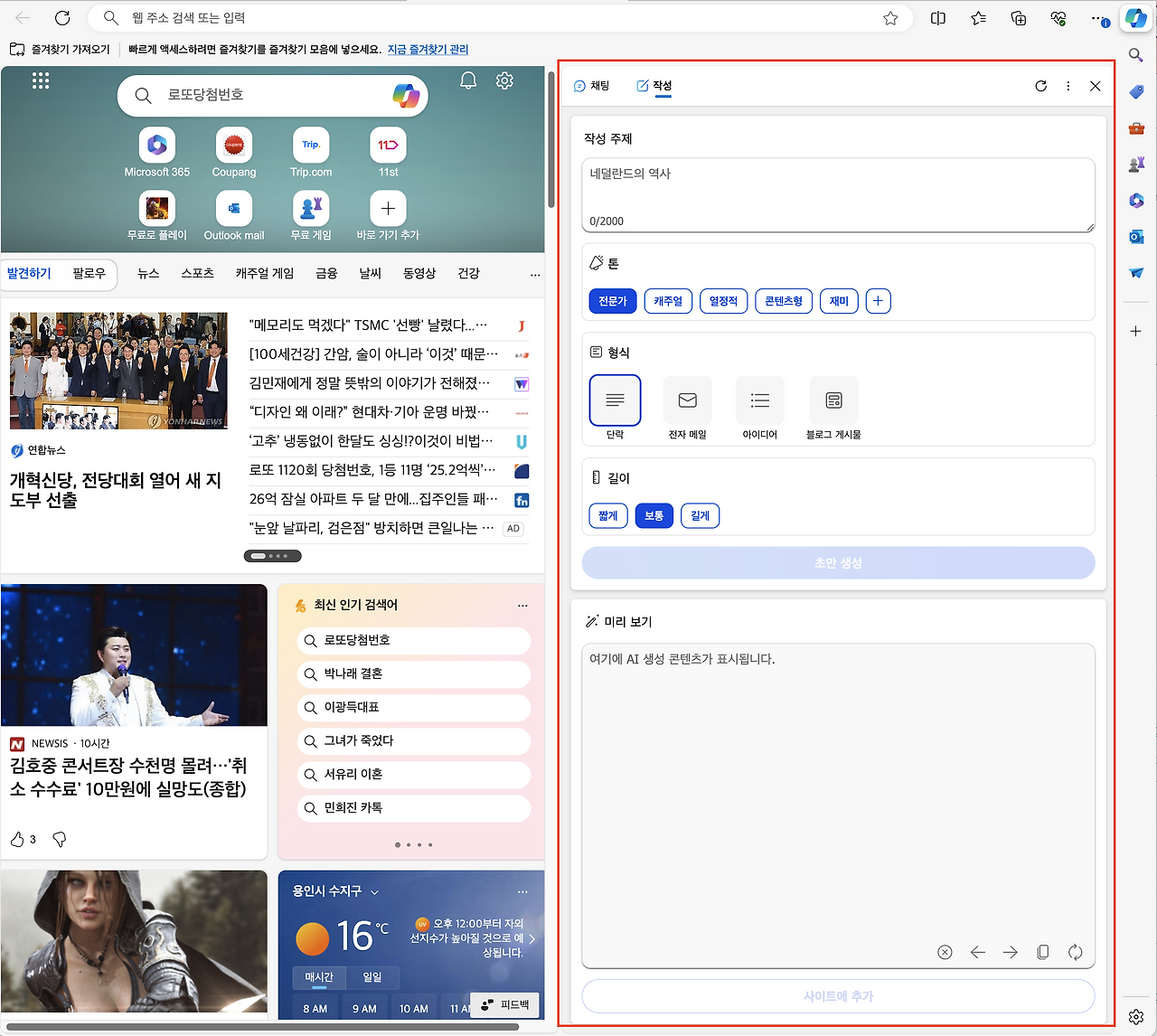
Task: Set length to 길게
Action: point(700,516)
